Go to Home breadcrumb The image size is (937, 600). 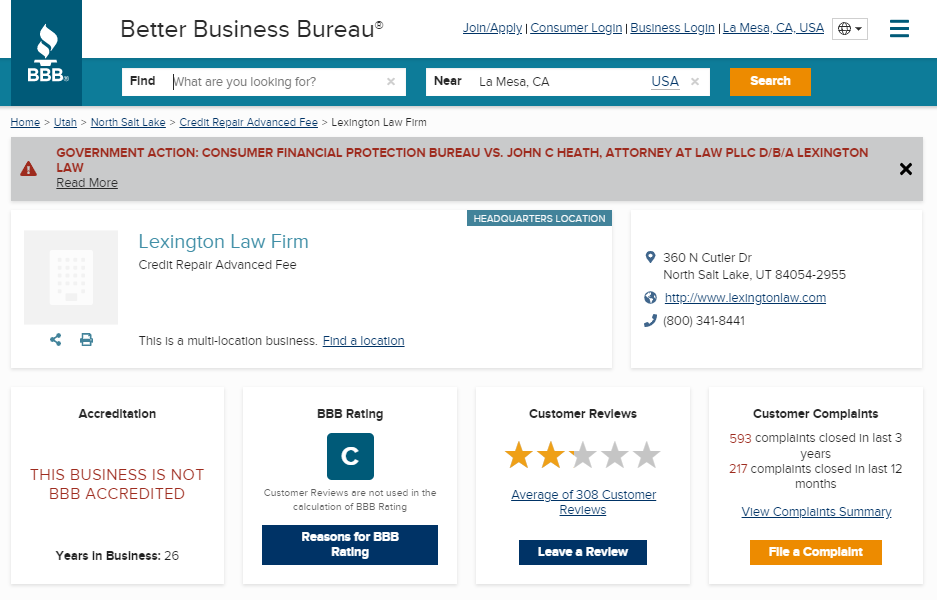pyautogui.click(x=25, y=123)
